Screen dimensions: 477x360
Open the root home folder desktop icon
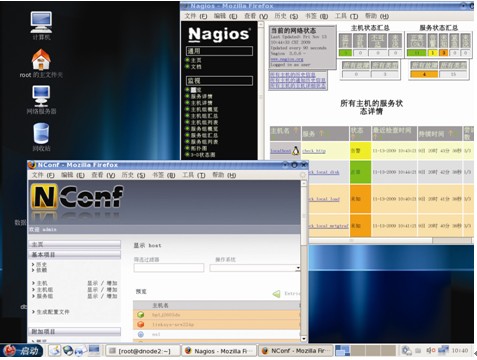[x=41, y=60]
